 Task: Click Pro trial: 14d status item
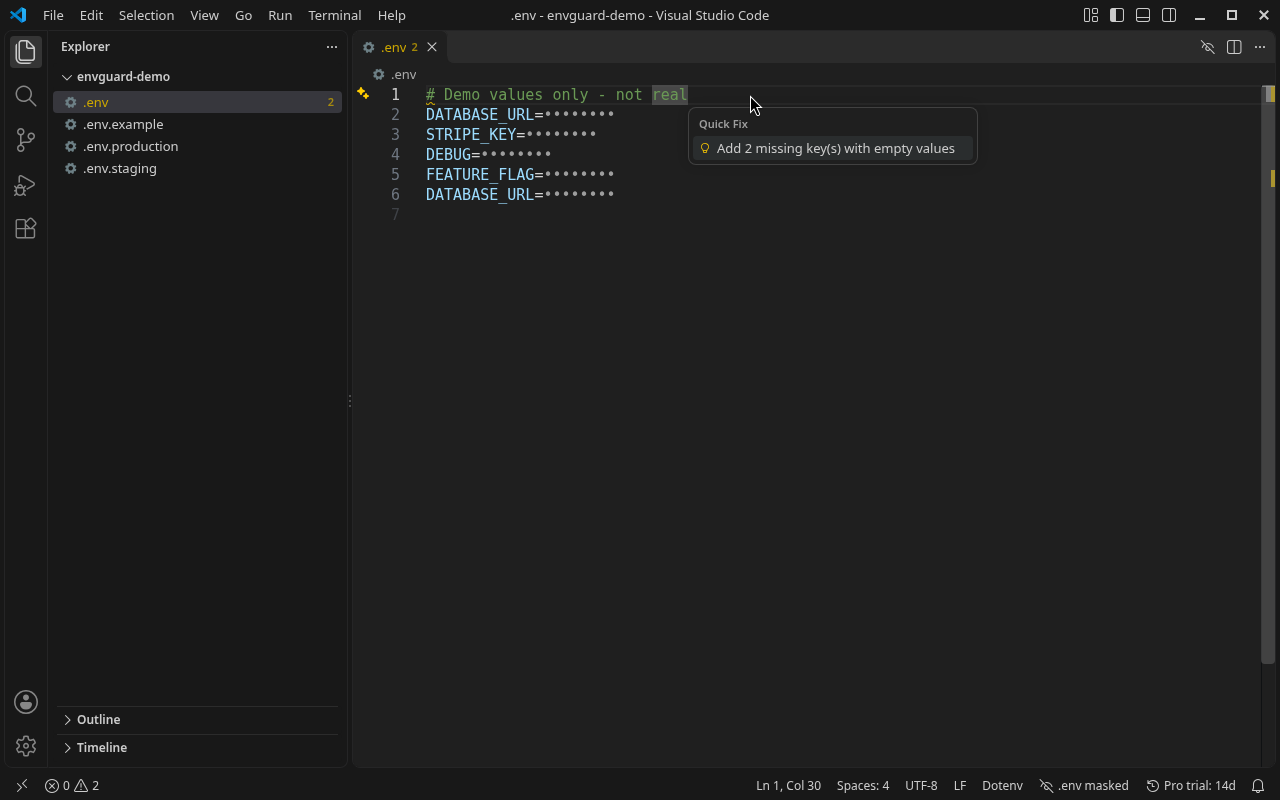(x=1191, y=786)
